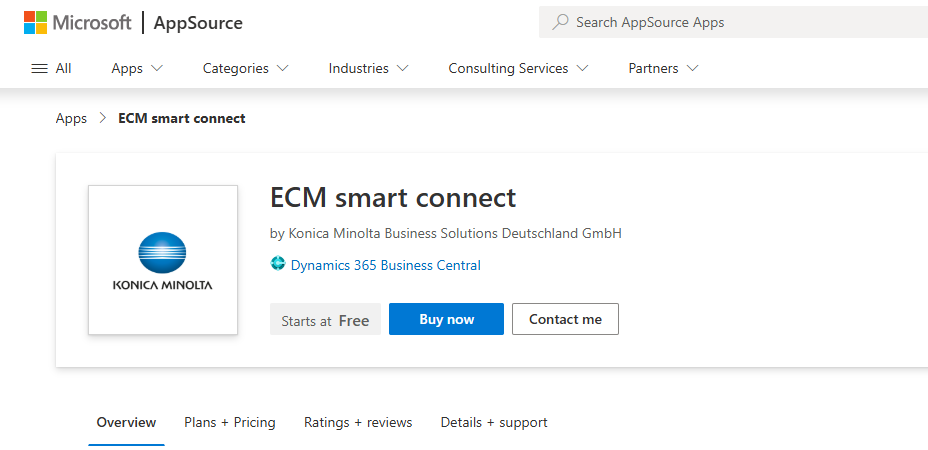Expand the Apps dropdown
This screenshot has height=450, width=928.
pos(137,68)
